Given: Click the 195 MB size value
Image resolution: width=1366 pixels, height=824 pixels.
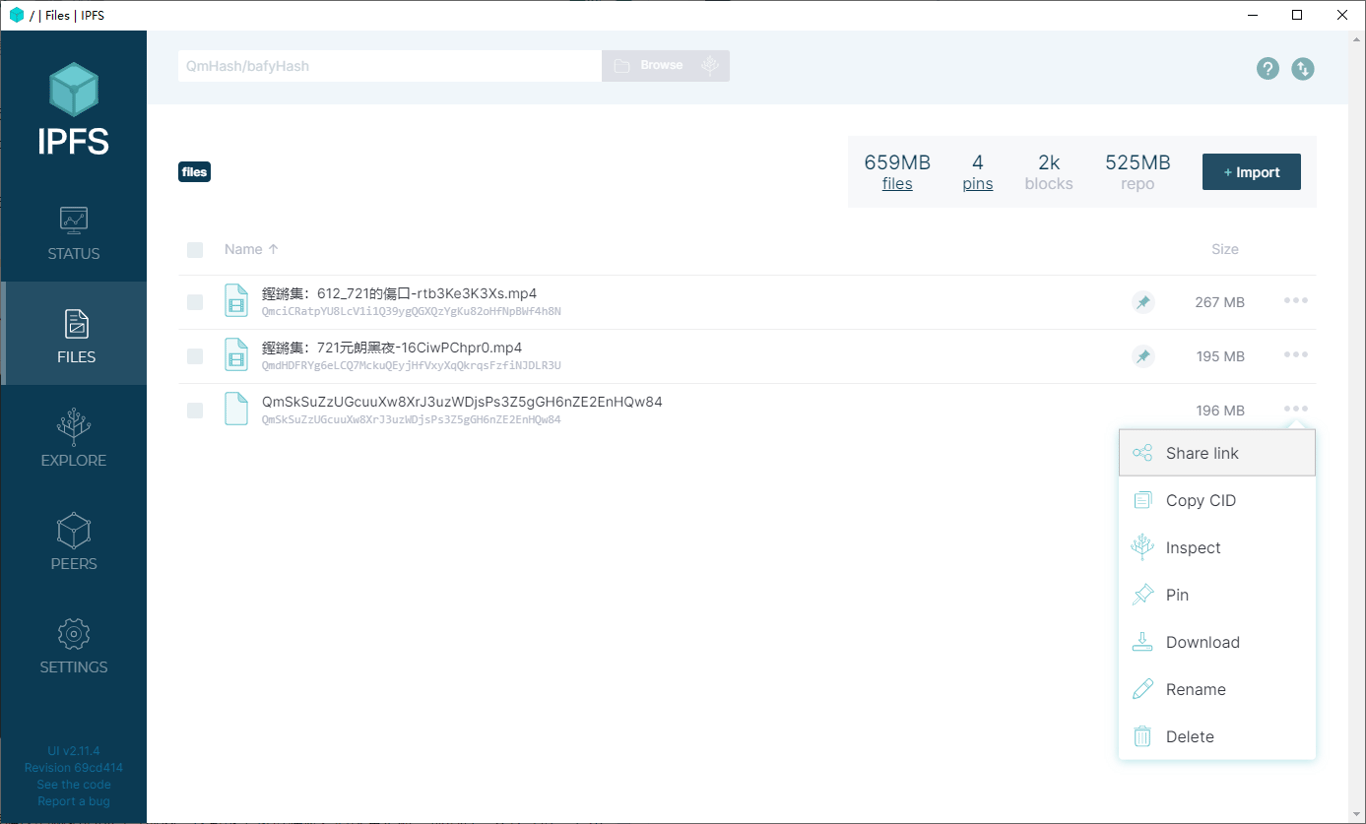Looking at the screenshot, I should [1219, 356].
